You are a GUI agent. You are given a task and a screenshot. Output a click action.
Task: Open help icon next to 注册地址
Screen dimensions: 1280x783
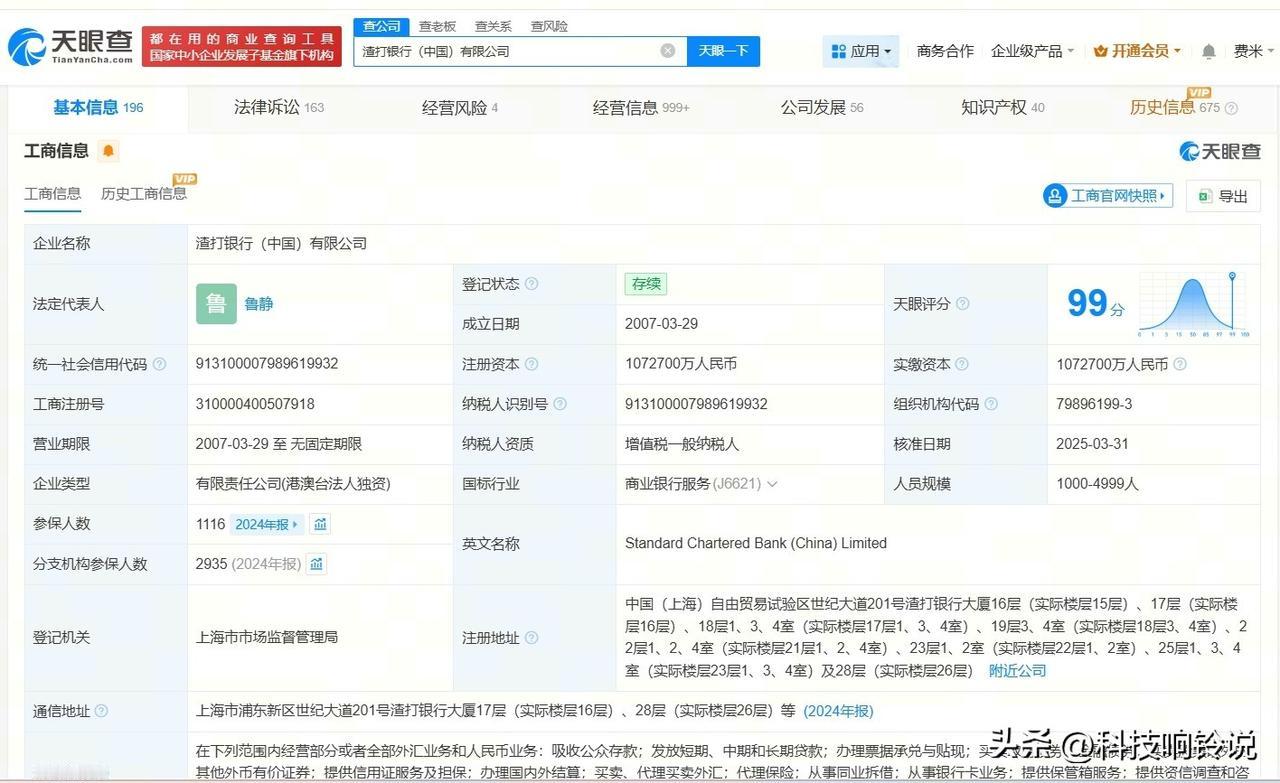pyautogui.click(x=532, y=638)
